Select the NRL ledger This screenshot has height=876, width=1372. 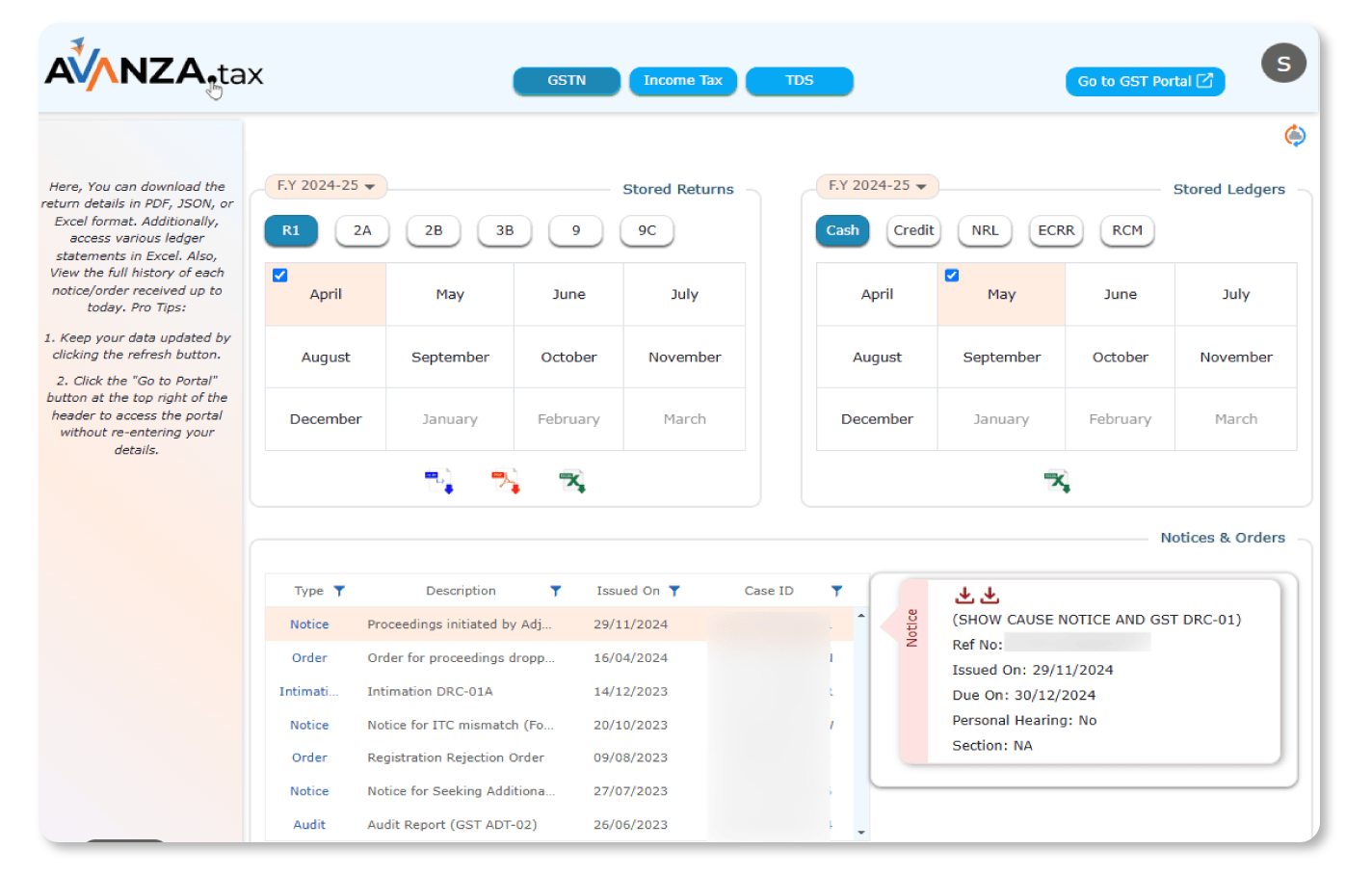click(x=985, y=230)
